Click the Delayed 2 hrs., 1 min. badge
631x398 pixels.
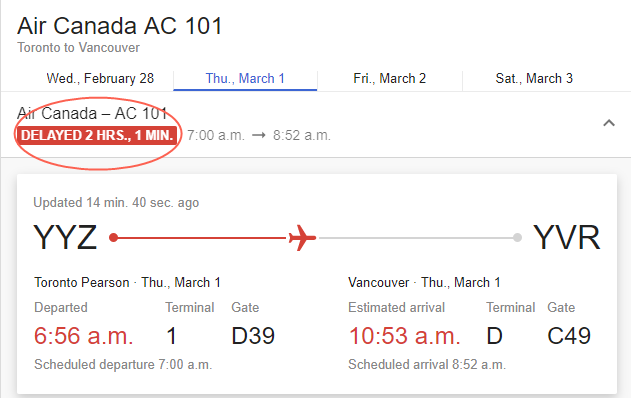(x=97, y=135)
